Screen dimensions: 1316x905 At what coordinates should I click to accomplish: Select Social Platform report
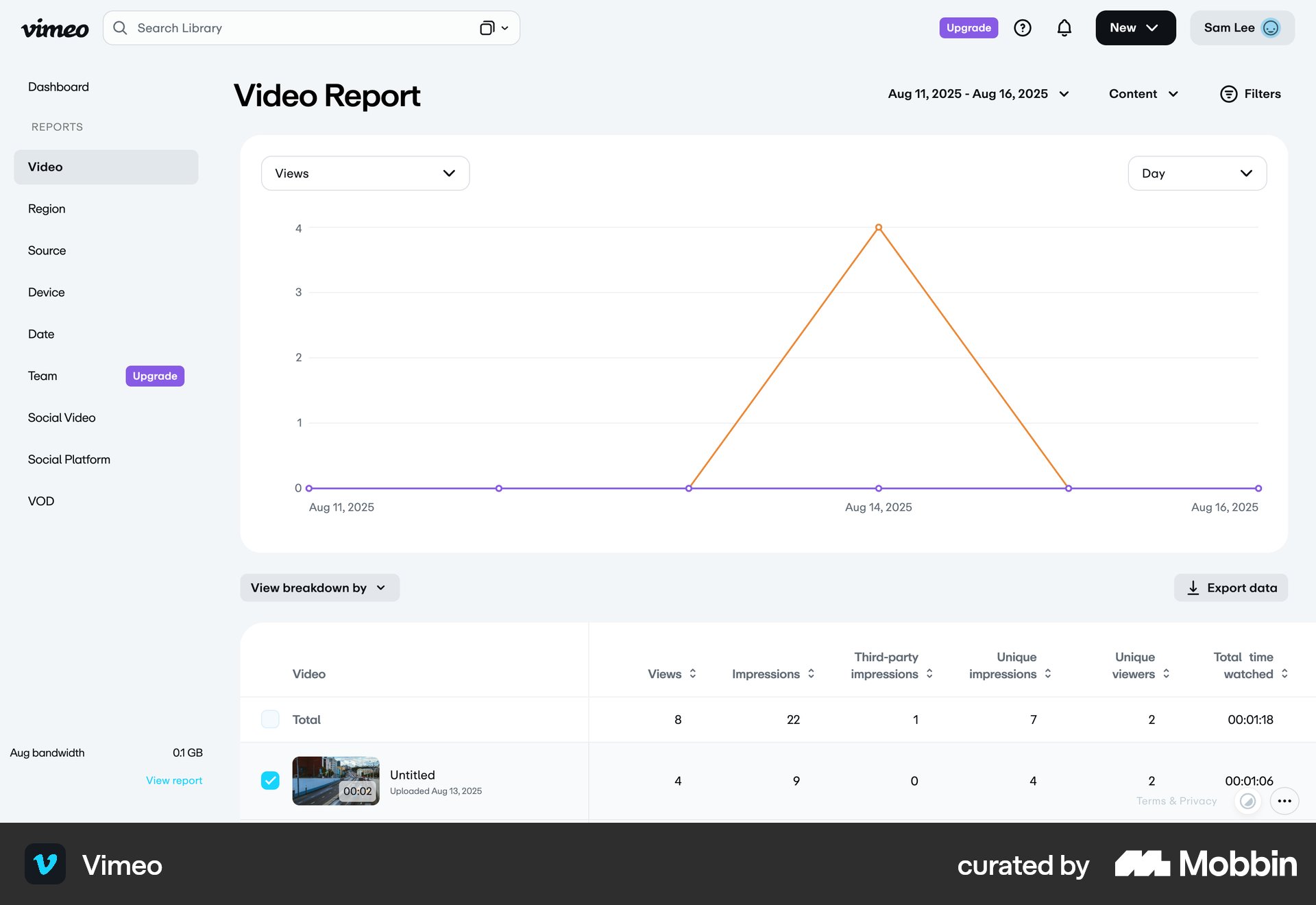(69, 459)
